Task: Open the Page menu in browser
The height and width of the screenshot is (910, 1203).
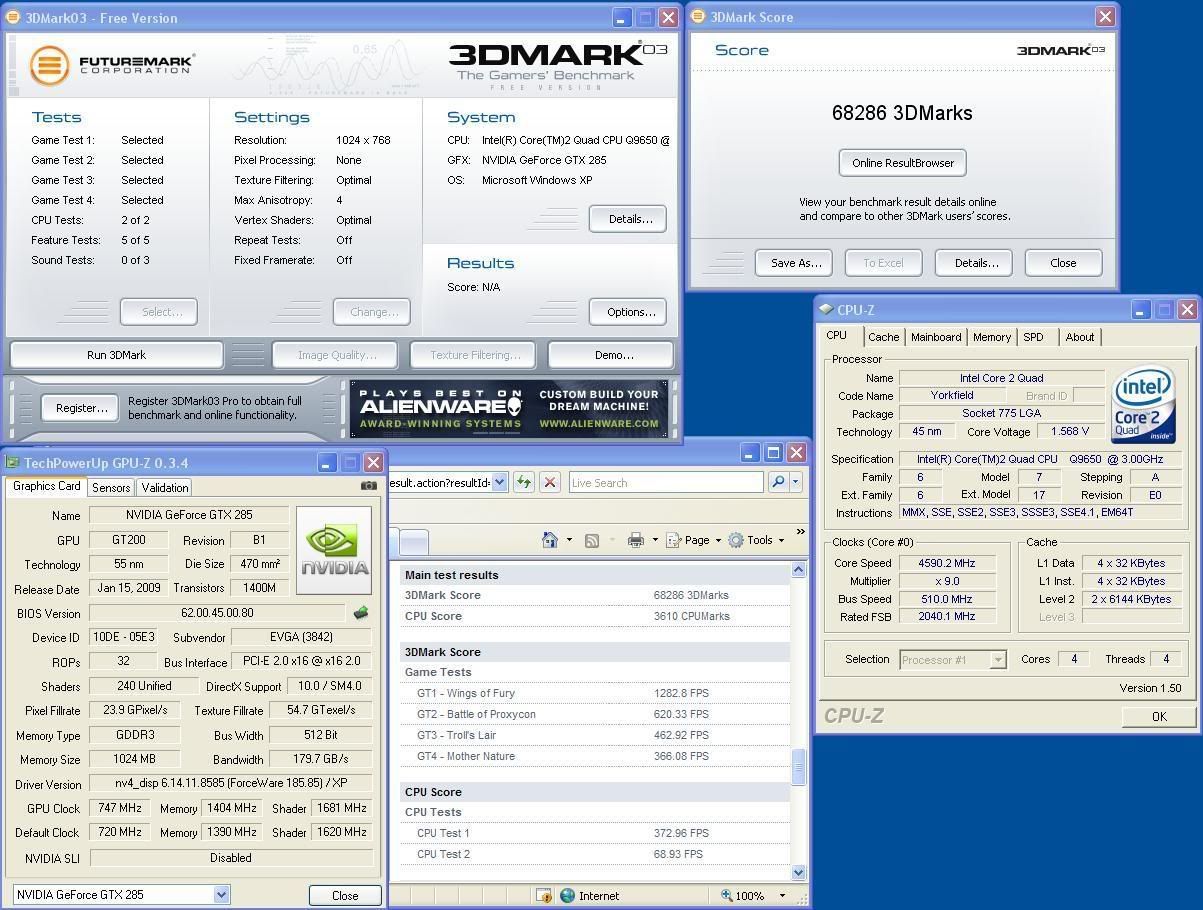Action: (693, 540)
